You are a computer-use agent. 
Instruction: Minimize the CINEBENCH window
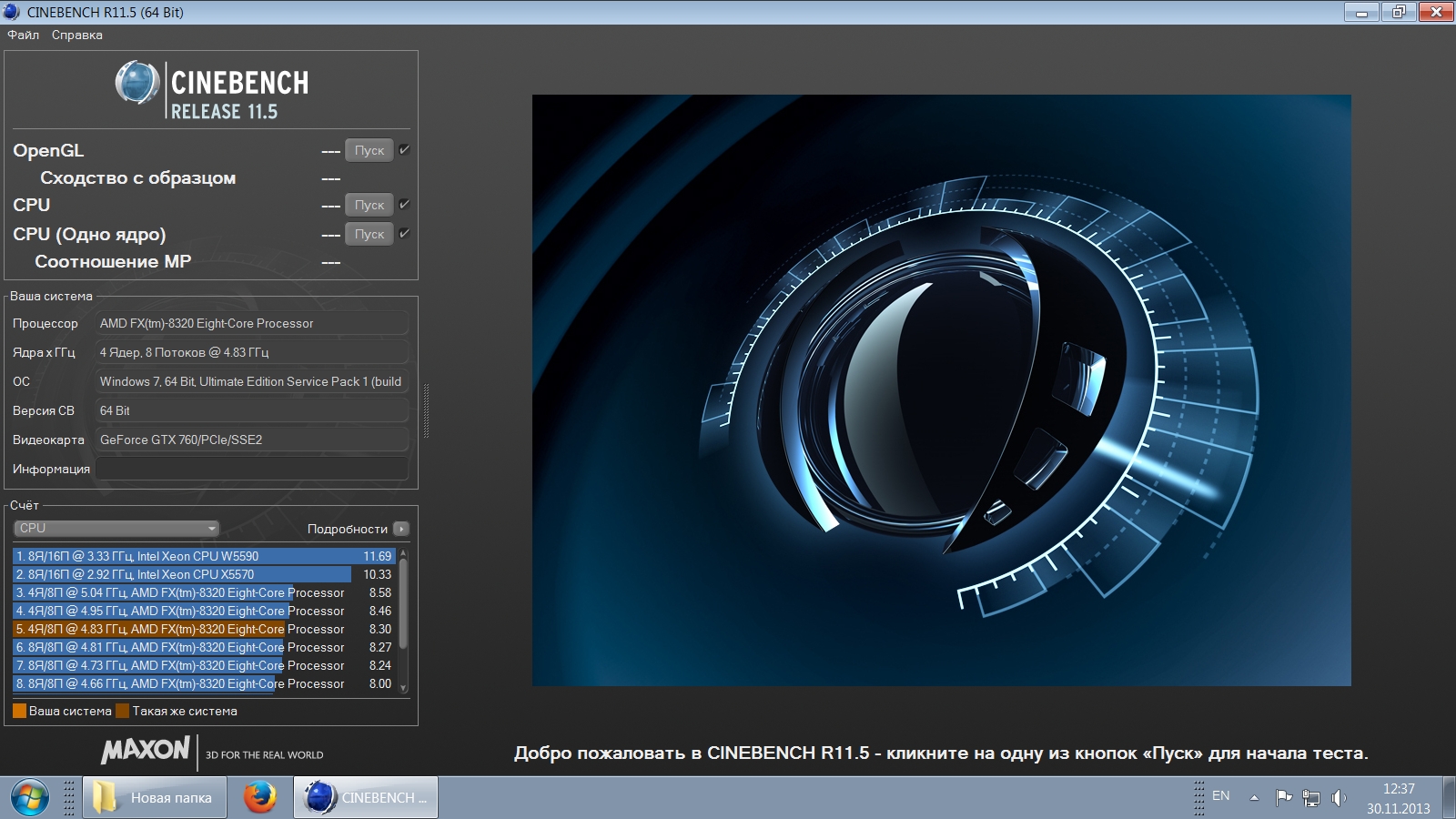point(1361,12)
